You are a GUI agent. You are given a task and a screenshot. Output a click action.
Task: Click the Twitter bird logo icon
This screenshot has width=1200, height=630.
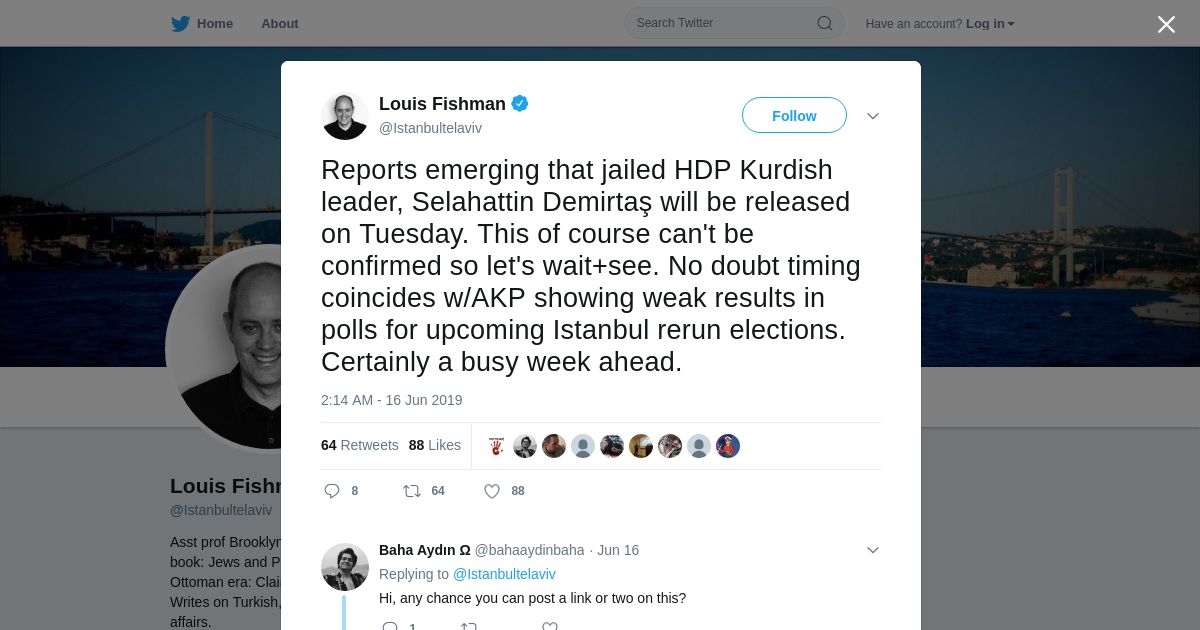(180, 24)
